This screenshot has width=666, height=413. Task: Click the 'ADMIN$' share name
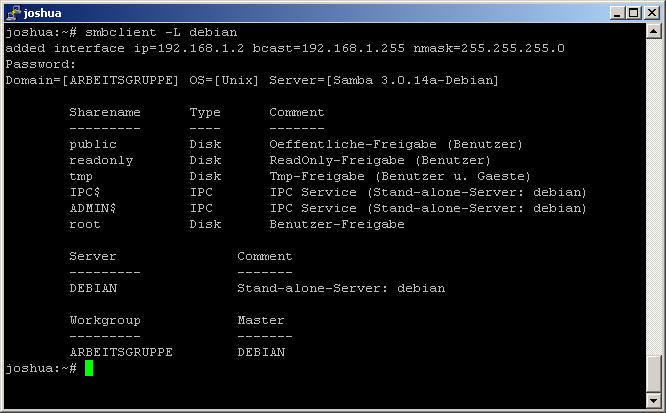93,208
